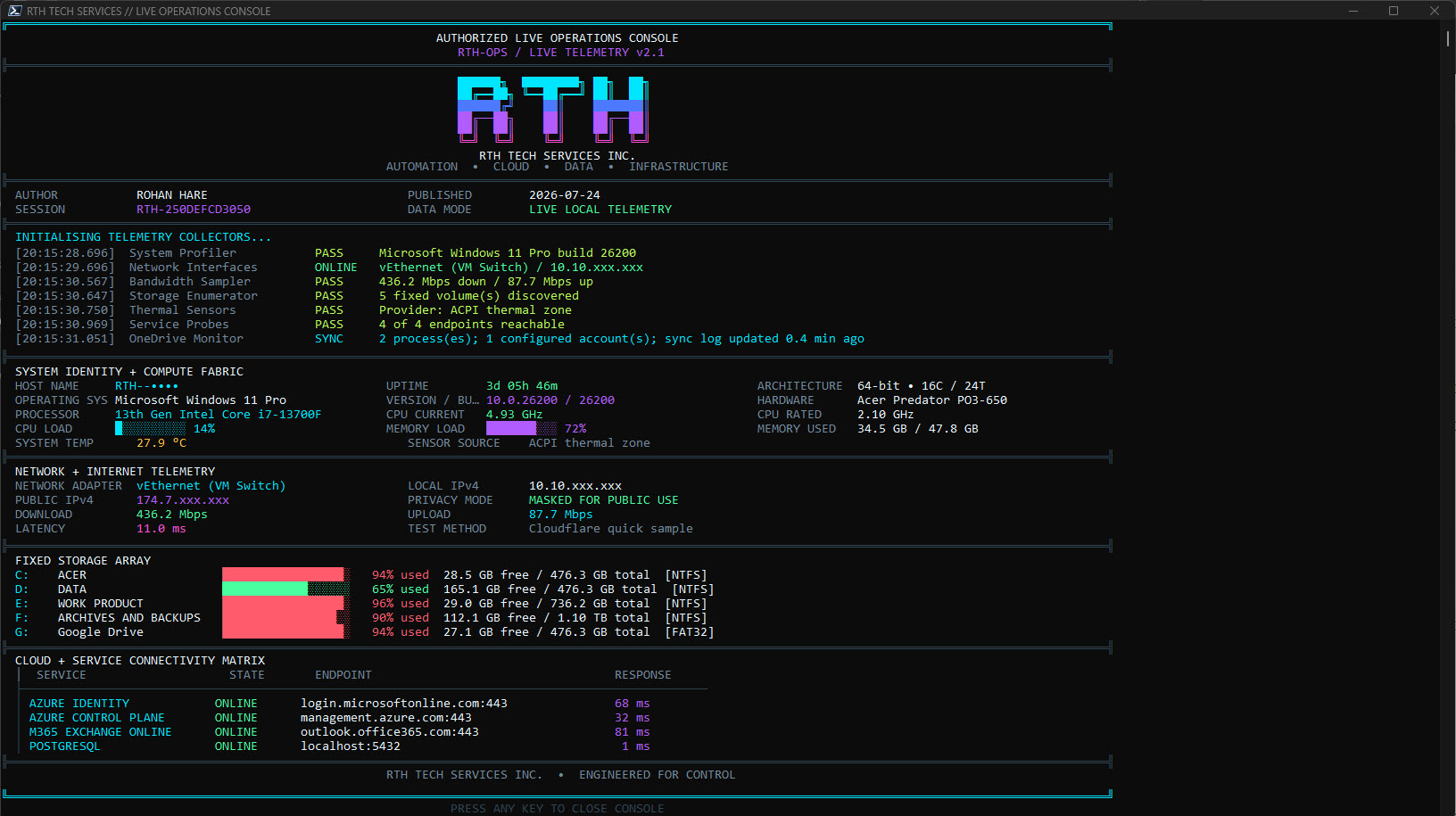
Task: Click the G: Google Drive usage bar
Action: 286,632
